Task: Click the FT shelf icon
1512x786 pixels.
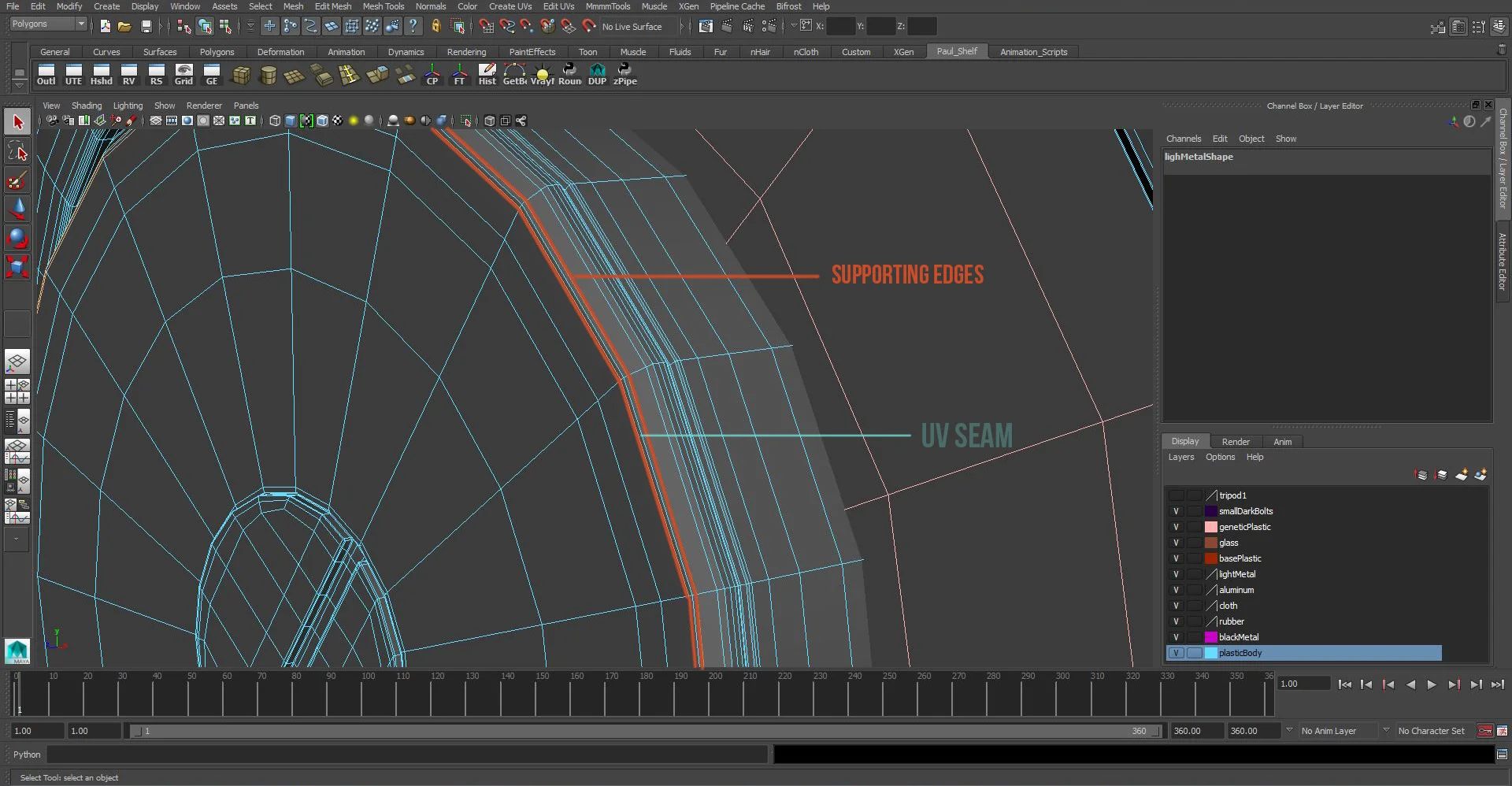Action: click(x=460, y=75)
